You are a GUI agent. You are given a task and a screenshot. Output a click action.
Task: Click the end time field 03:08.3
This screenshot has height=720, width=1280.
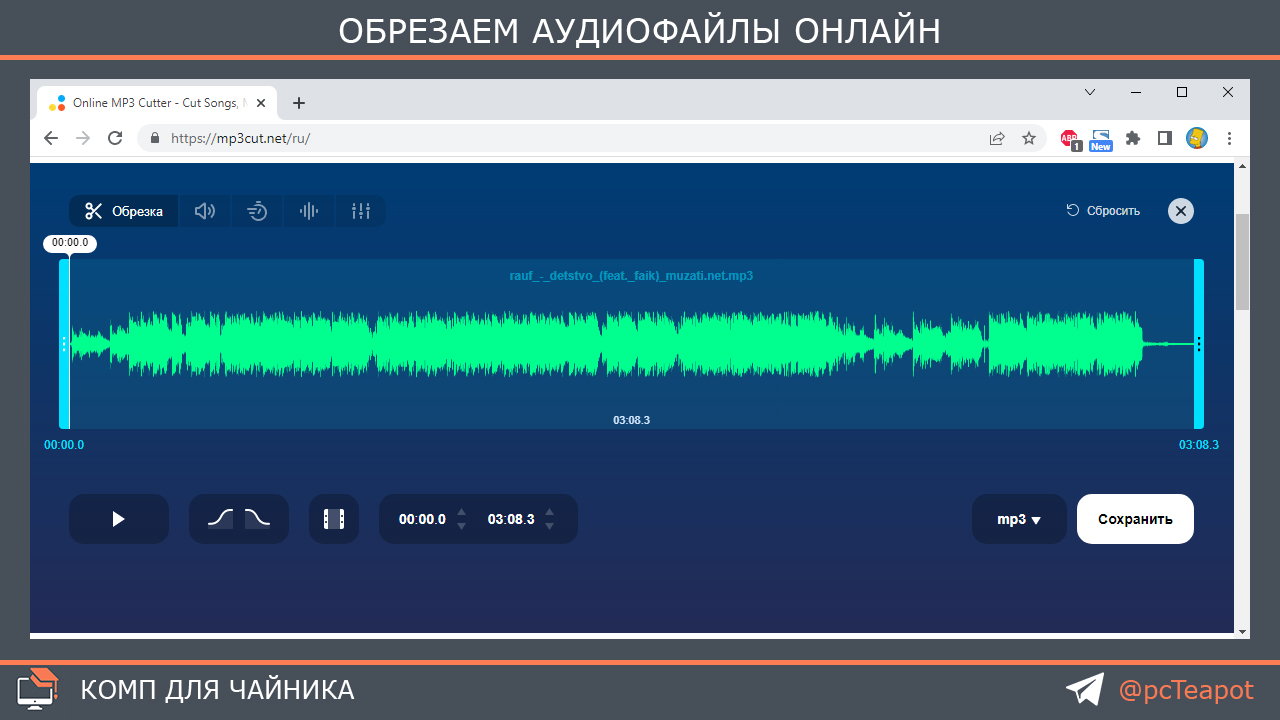[x=511, y=519]
